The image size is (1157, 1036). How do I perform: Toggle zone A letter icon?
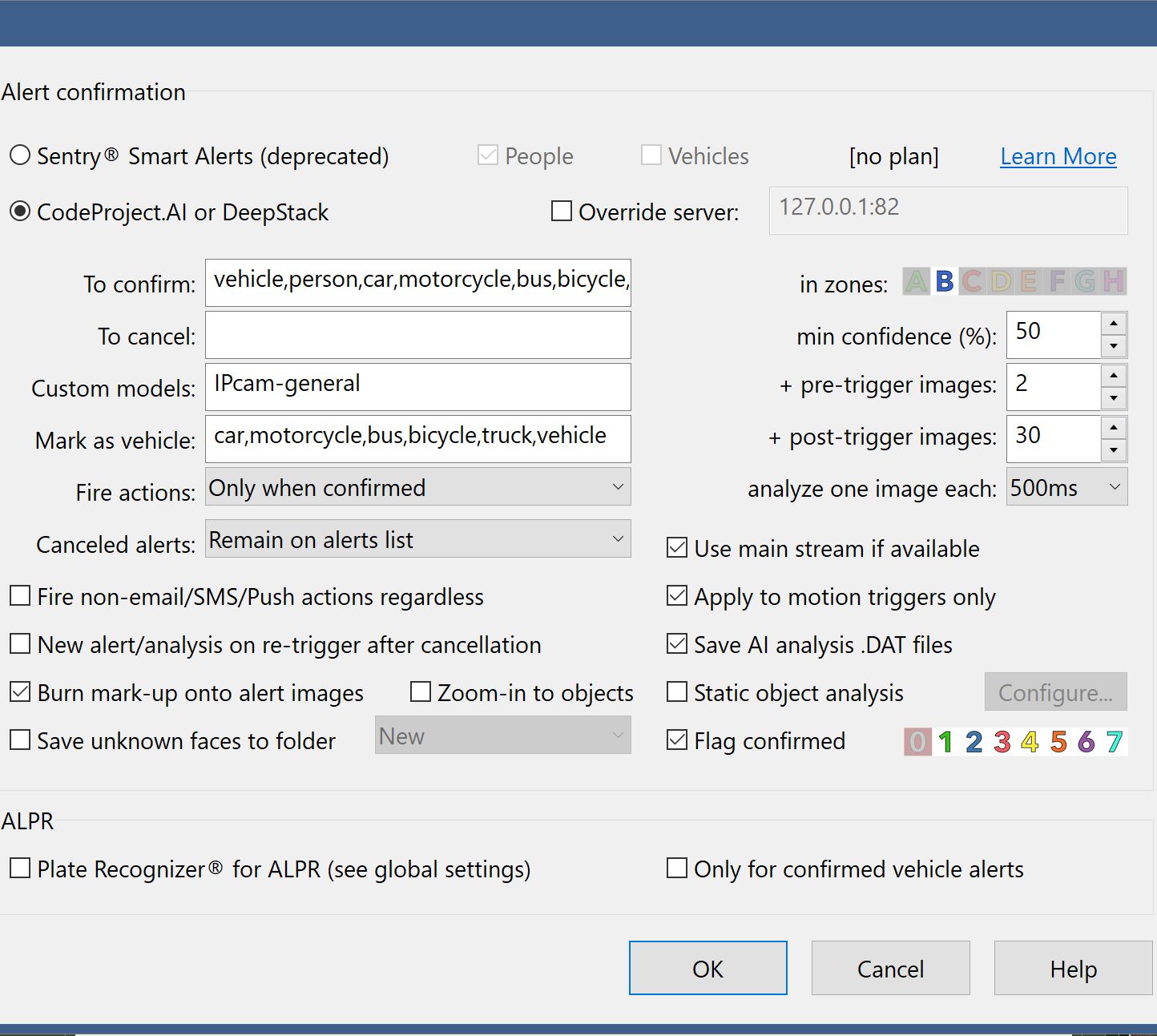pyautogui.click(x=916, y=282)
